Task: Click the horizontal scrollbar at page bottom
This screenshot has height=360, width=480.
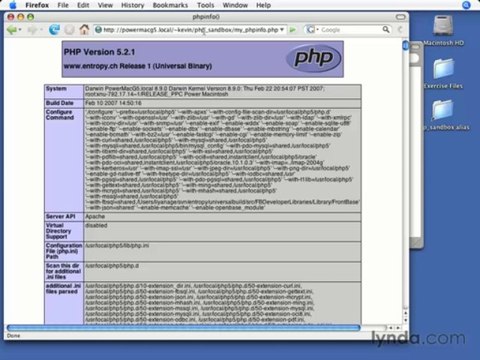Action: coord(183,328)
